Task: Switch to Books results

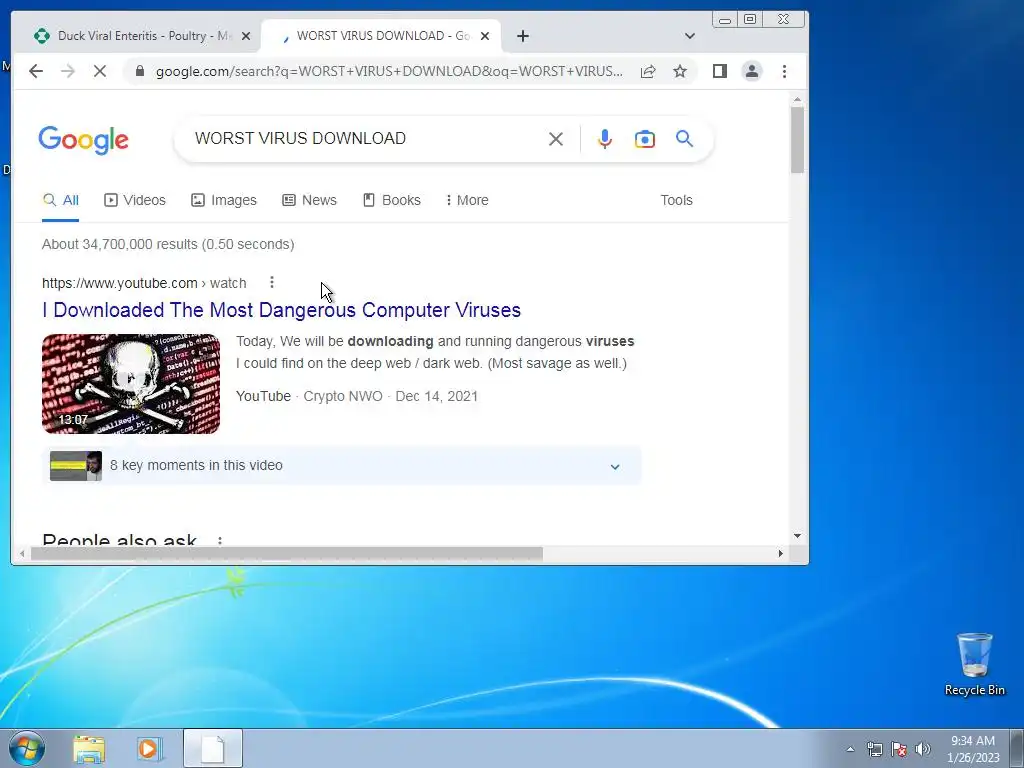Action: [392, 200]
